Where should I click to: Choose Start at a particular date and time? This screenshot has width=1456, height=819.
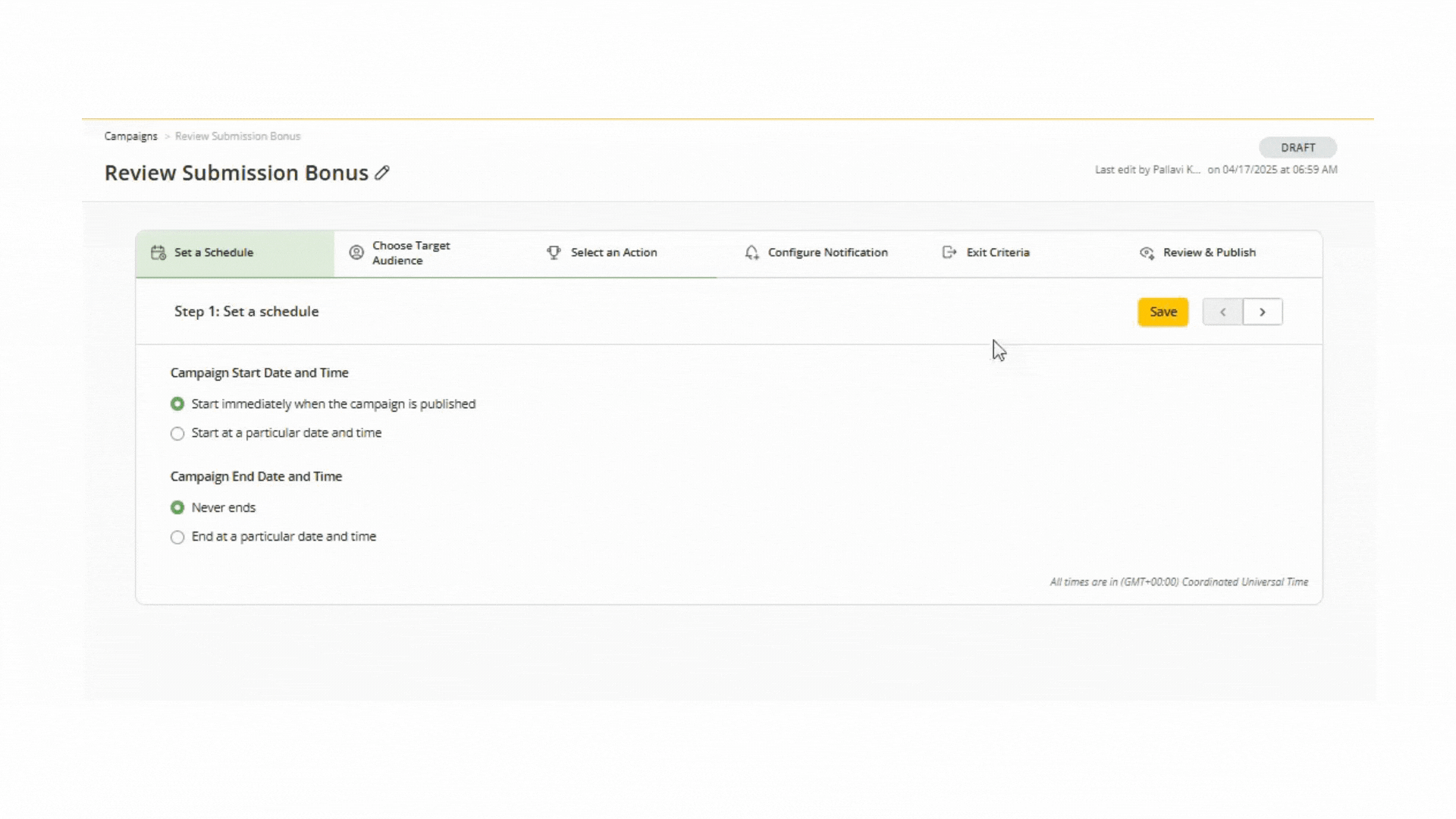177,434
